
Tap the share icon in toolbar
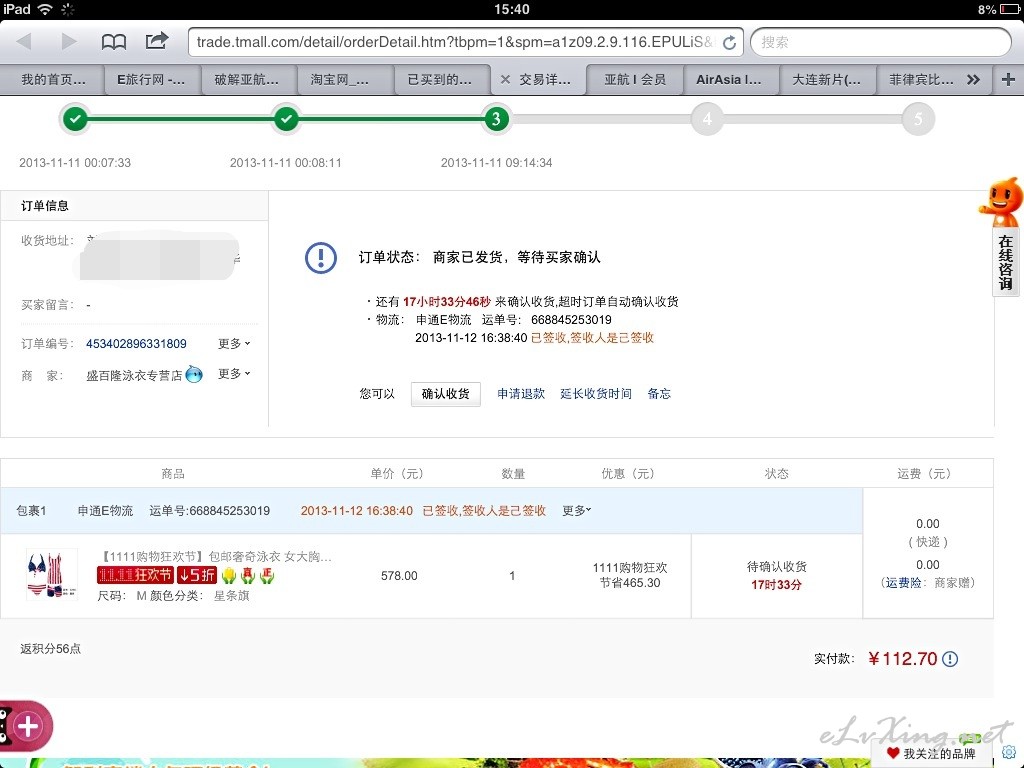[157, 41]
